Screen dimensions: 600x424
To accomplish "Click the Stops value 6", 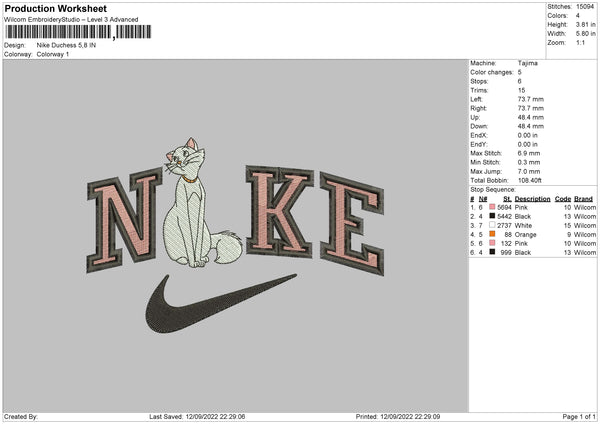I will [x=520, y=81].
